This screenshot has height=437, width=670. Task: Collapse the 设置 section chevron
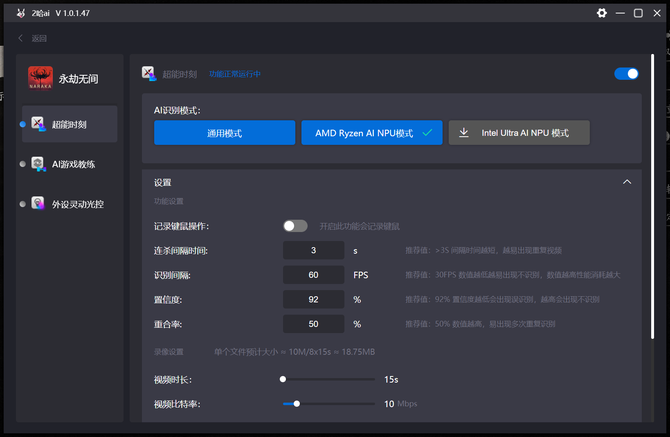tap(627, 182)
